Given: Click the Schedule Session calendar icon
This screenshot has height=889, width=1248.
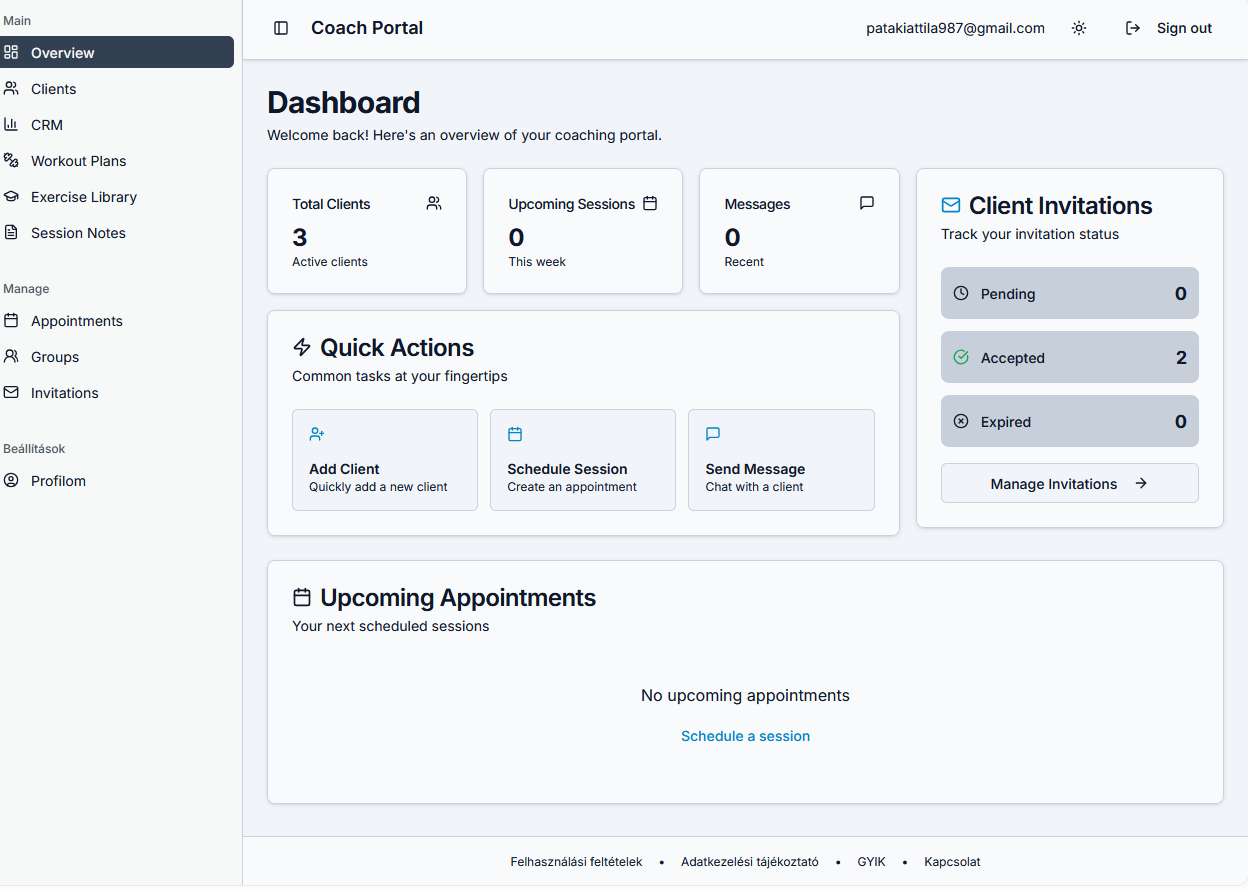Looking at the screenshot, I should coord(515,433).
